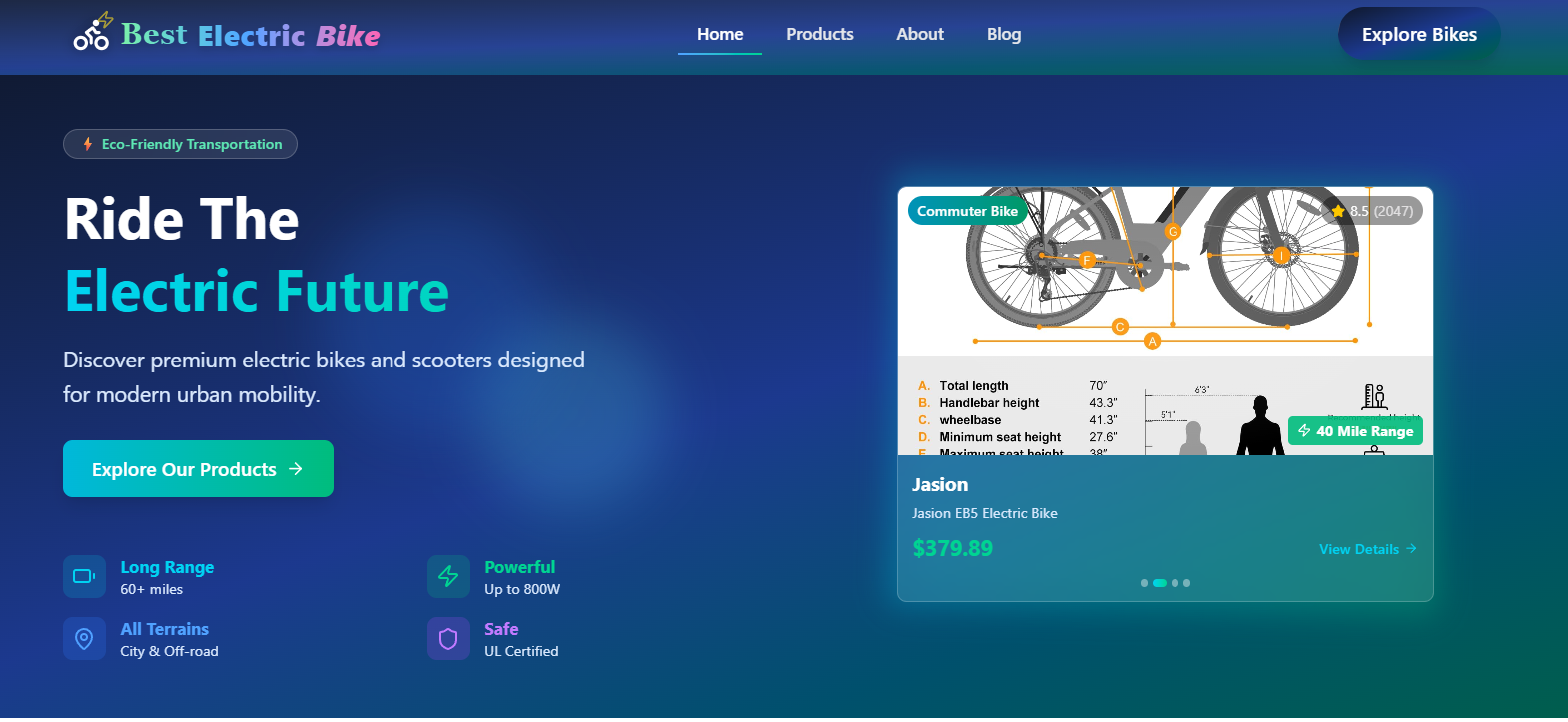Viewport: 1568px width, 722px height.
Task: Click the Long Range feature heading
Action: tap(167, 567)
